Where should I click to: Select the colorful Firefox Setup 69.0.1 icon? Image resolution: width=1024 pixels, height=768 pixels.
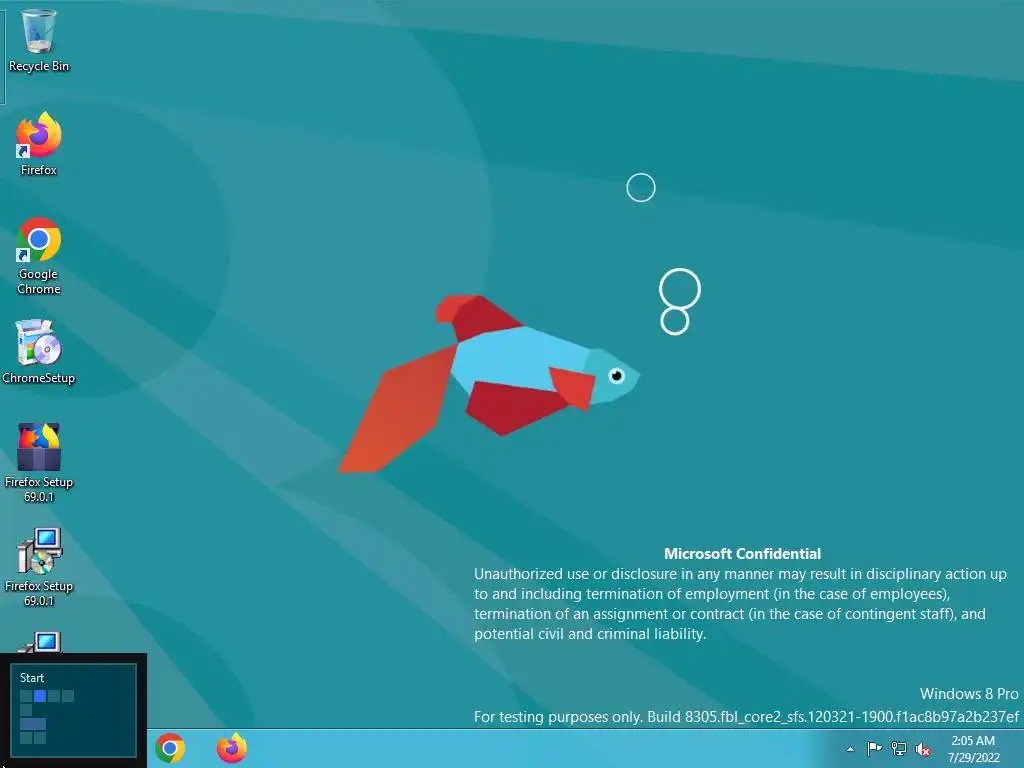pyautogui.click(x=39, y=462)
